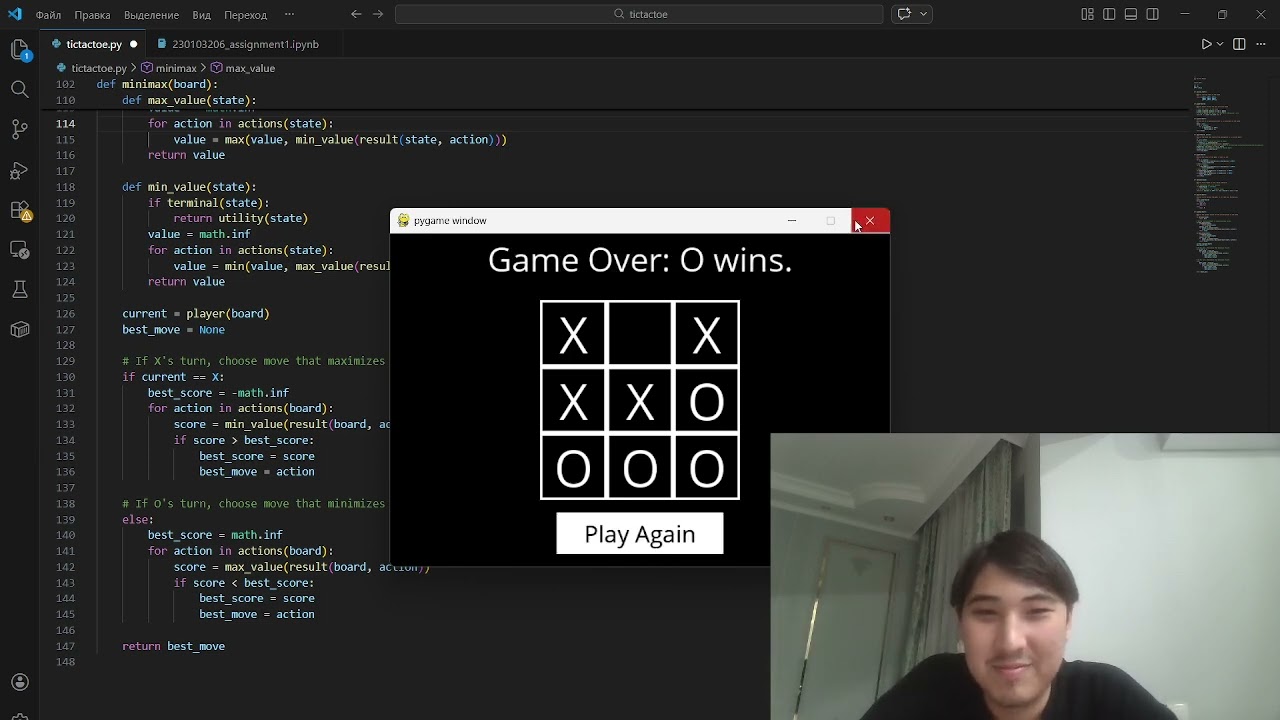Image resolution: width=1280 pixels, height=720 pixels.
Task: Click the tictactoe command search box
Action: coord(640,14)
